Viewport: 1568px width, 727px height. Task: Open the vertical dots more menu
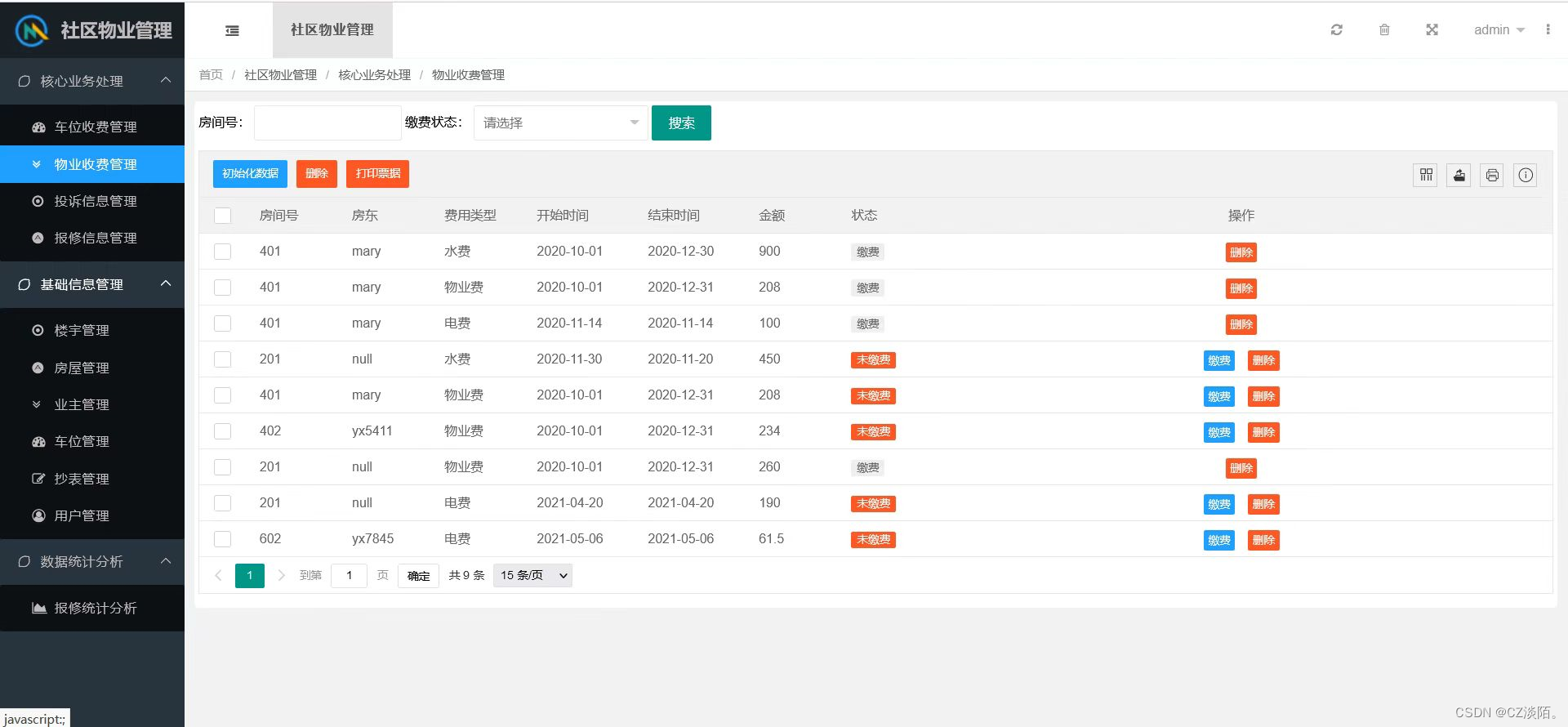(1548, 29)
